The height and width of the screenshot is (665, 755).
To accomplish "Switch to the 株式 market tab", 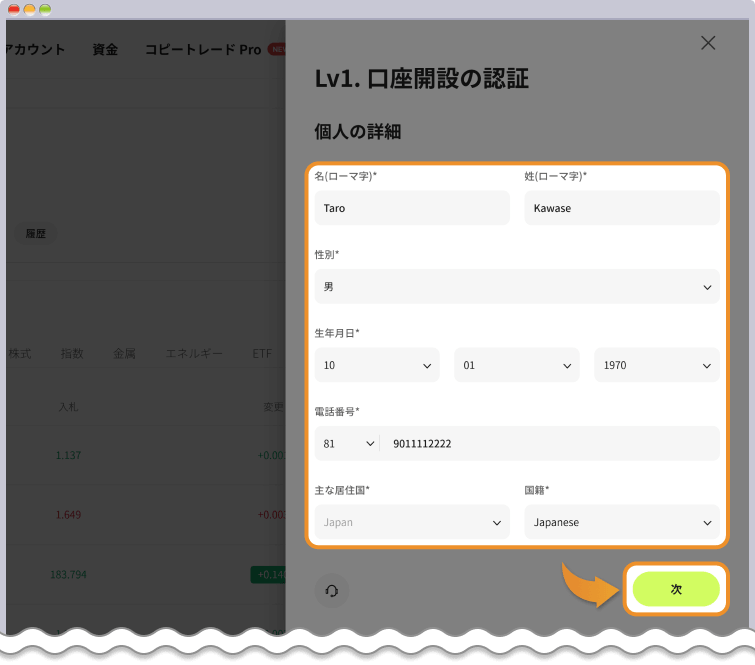I will (x=20, y=353).
